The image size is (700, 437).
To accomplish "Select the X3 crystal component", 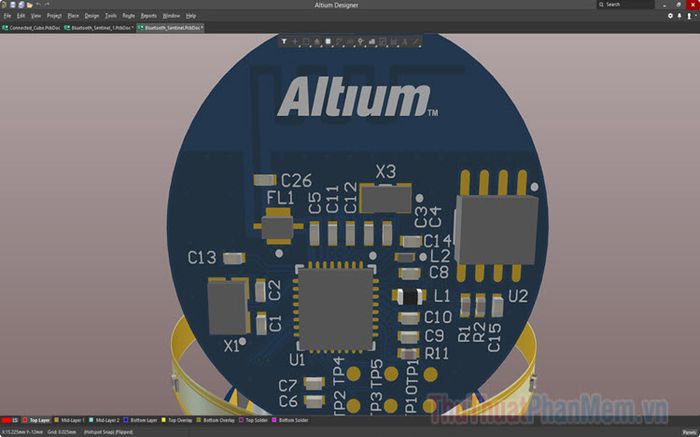I will point(386,198).
